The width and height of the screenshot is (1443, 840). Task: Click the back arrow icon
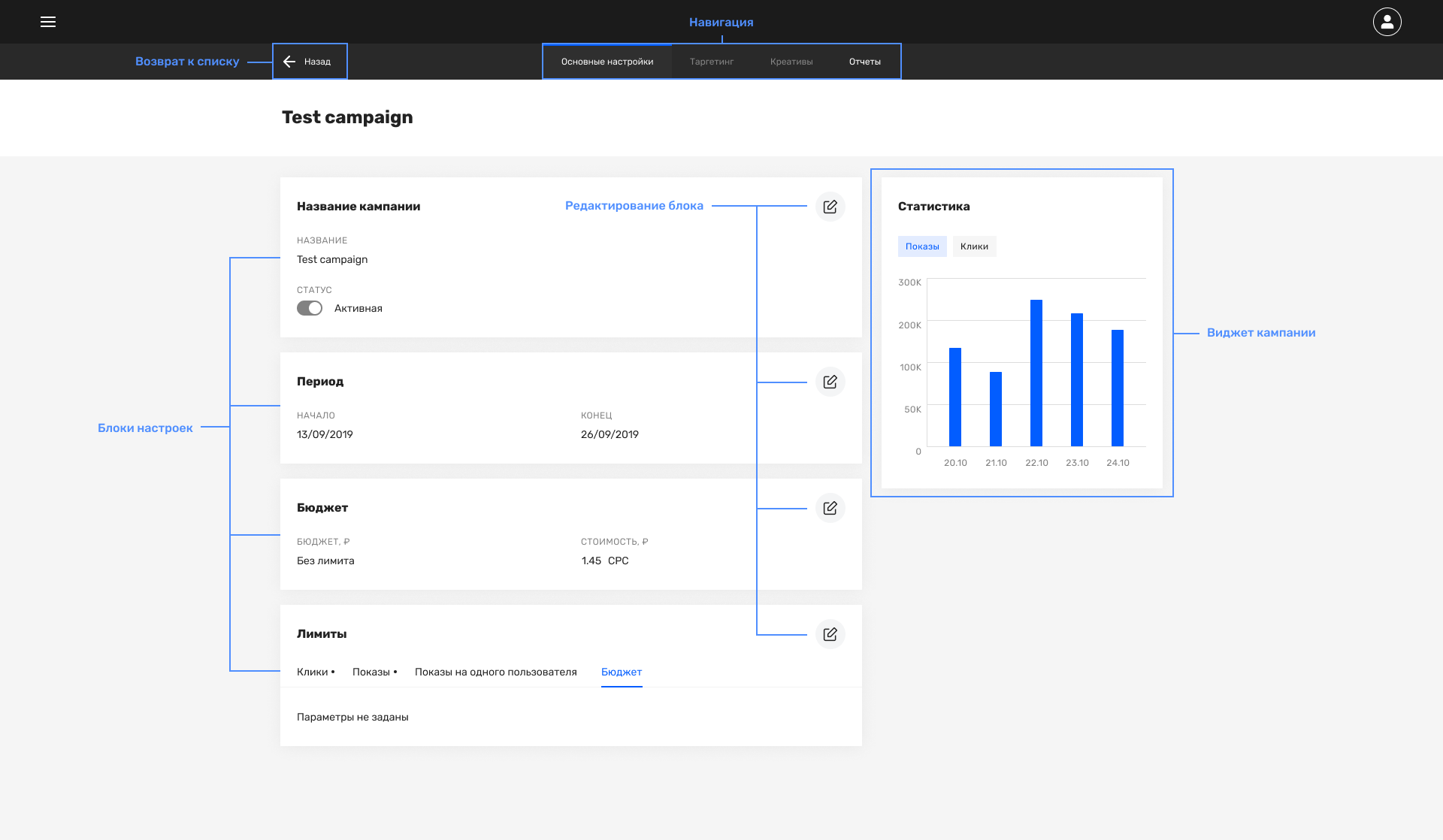click(289, 62)
